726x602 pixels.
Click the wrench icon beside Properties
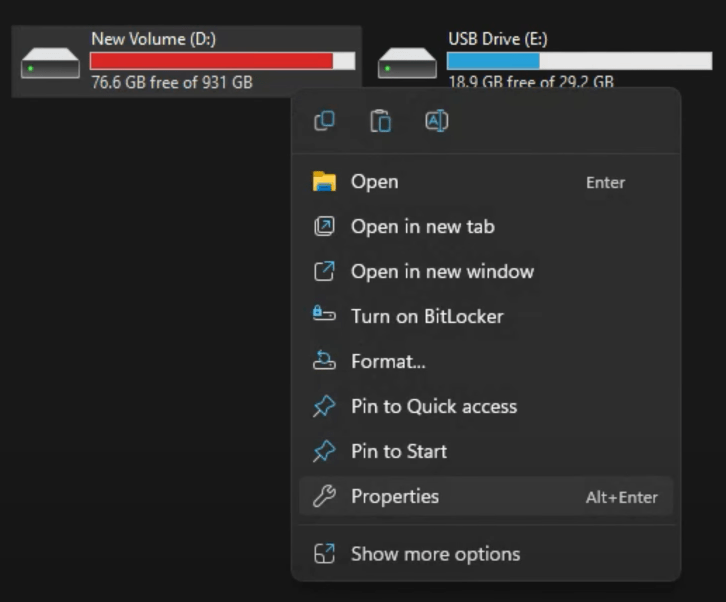coord(324,497)
